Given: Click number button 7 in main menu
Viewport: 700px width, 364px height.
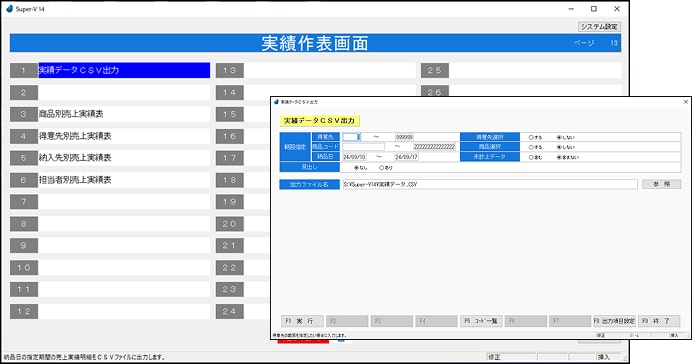Looking at the screenshot, I should (x=24, y=201).
